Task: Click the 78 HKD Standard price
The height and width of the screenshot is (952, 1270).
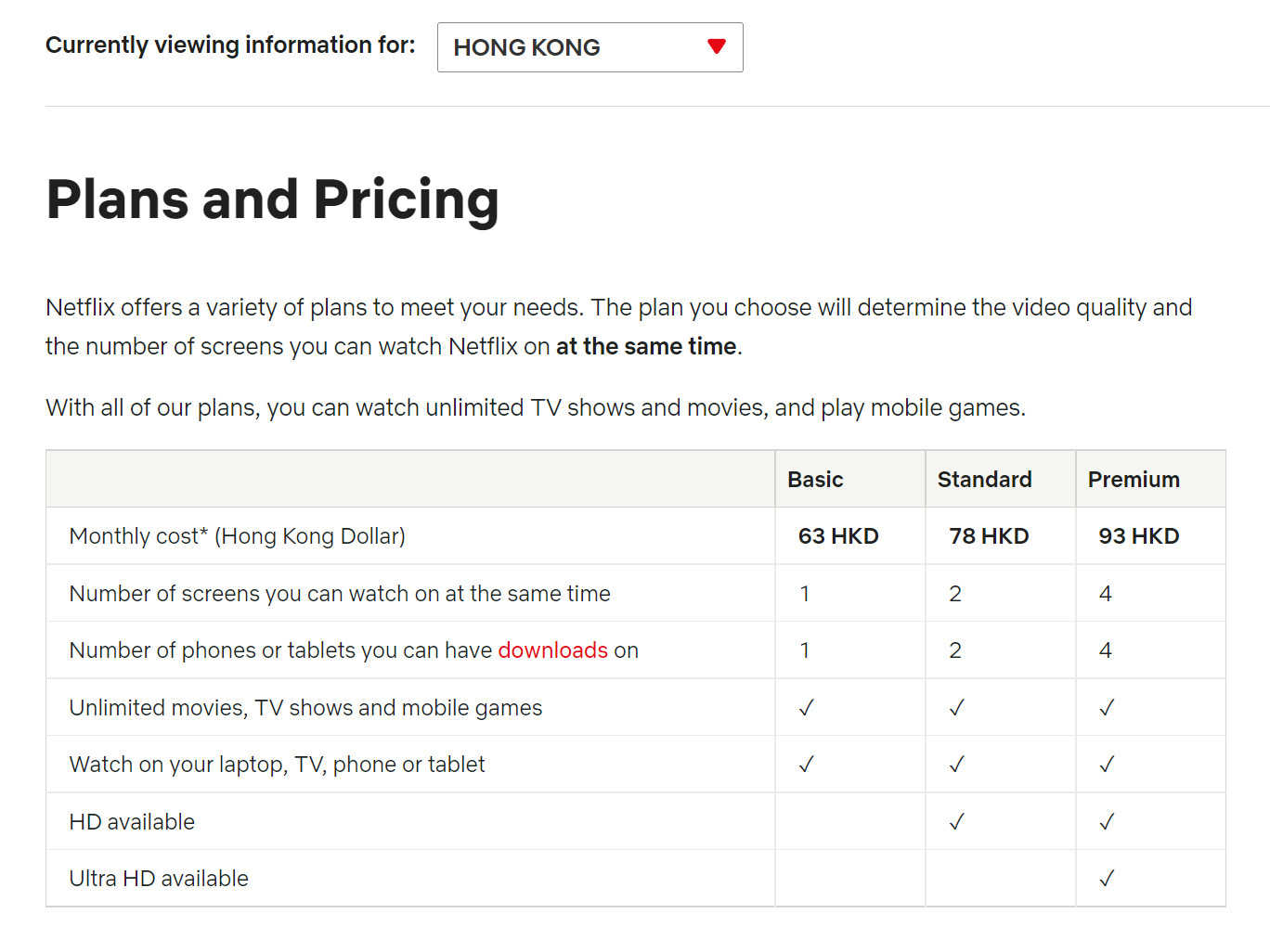Action: [989, 536]
